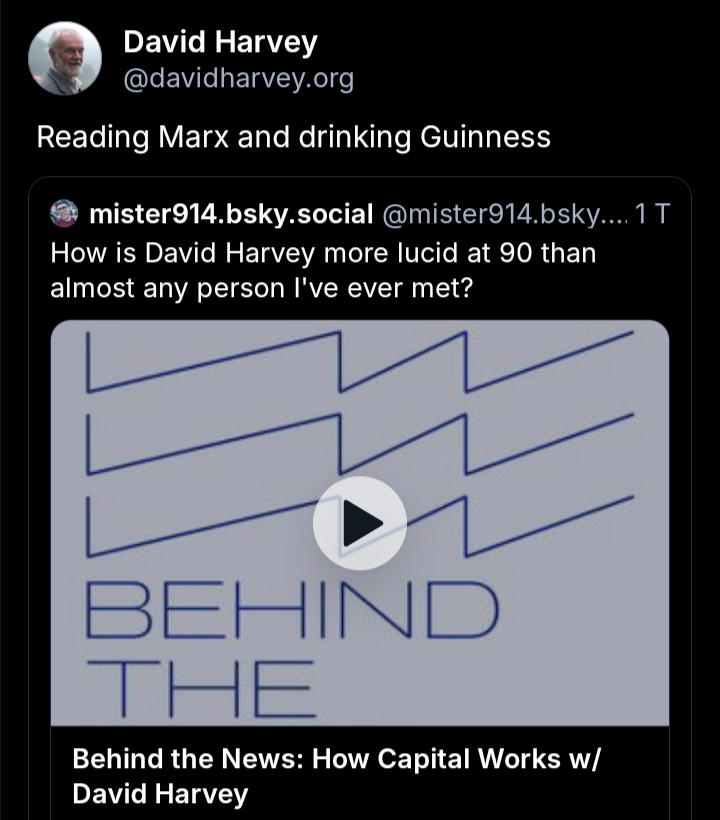Click "90" in the quoted post text
The image size is (720, 820).
(514, 252)
